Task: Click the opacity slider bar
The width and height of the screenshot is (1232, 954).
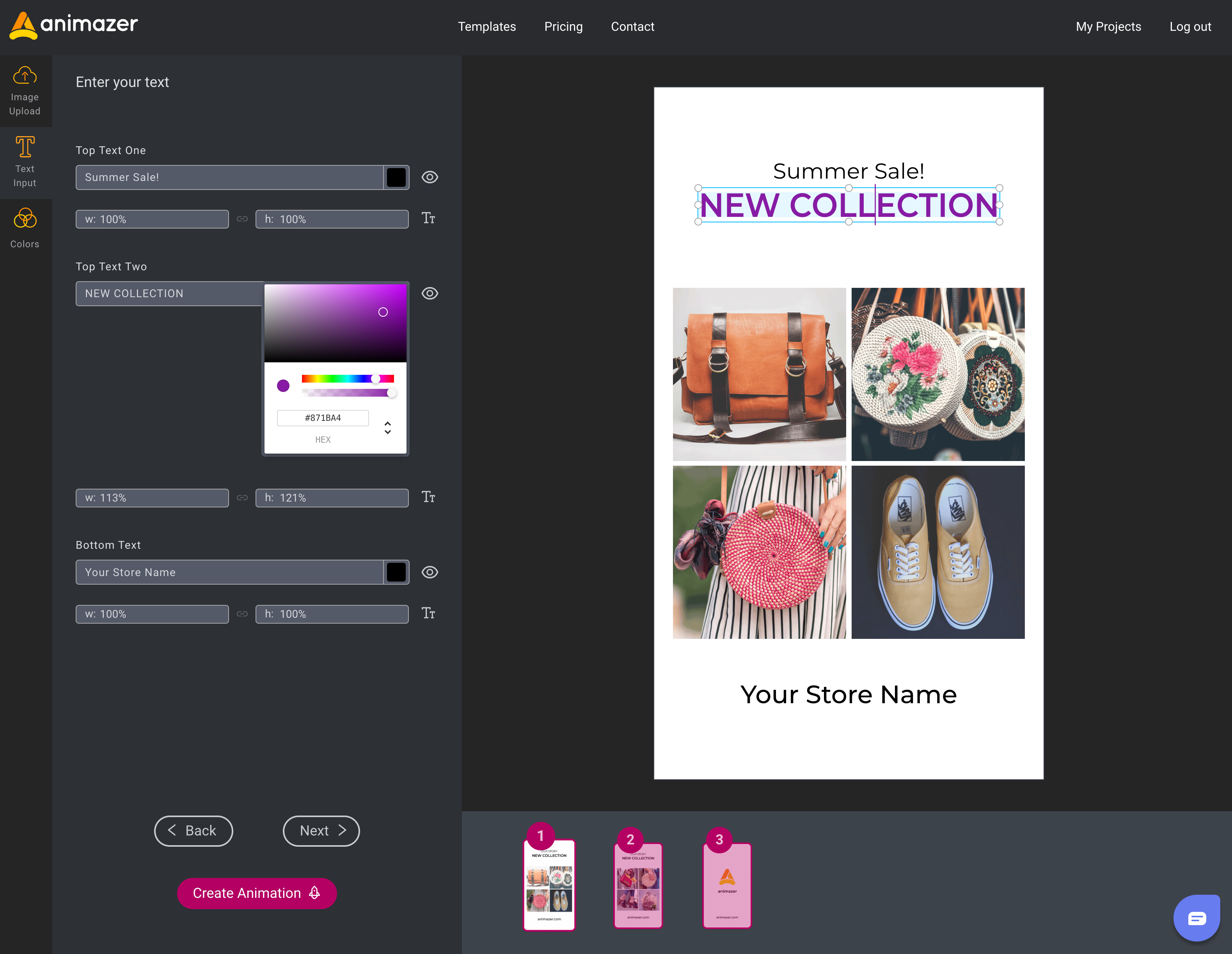Action: tap(348, 392)
